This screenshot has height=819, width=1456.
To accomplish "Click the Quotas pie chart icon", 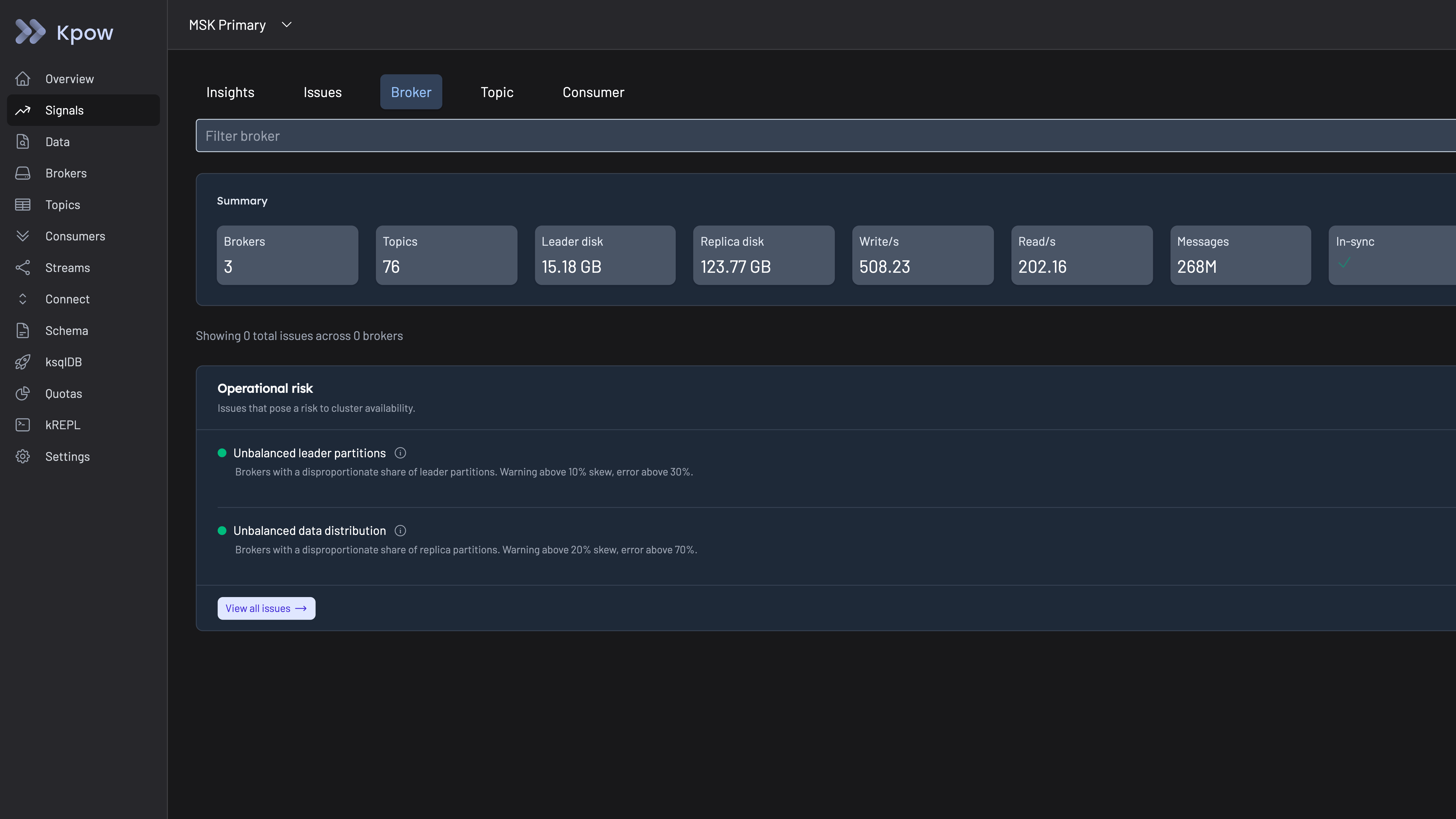I will pos(22,393).
